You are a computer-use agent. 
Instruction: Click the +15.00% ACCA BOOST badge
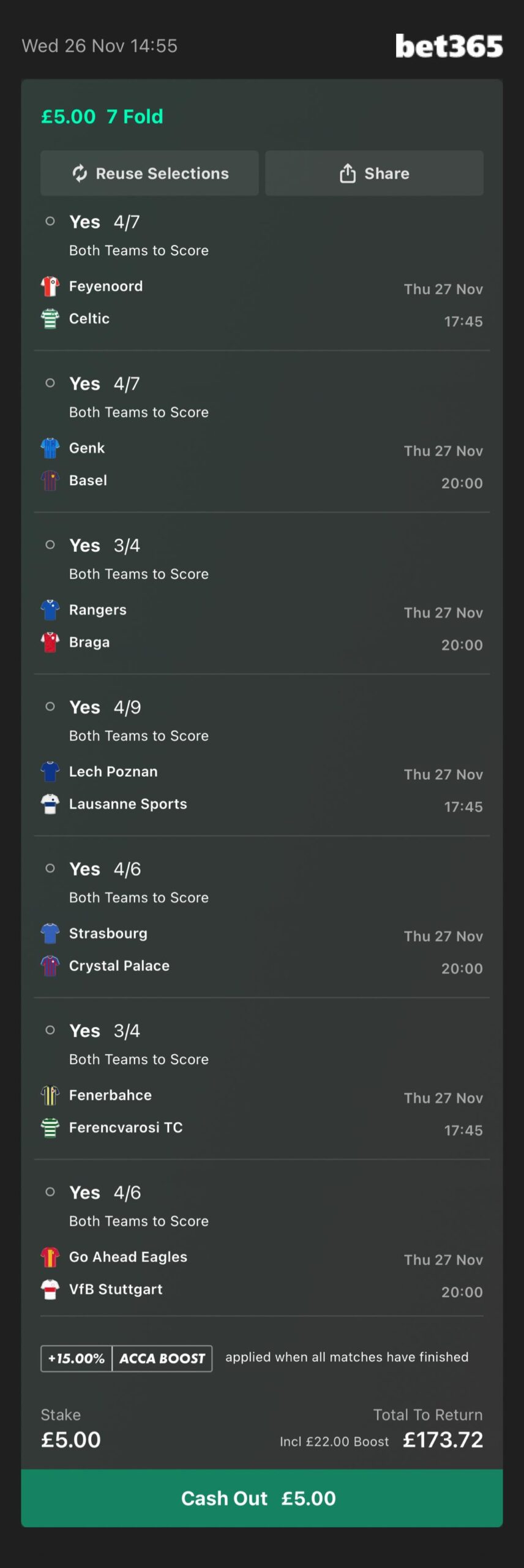click(126, 1358)
